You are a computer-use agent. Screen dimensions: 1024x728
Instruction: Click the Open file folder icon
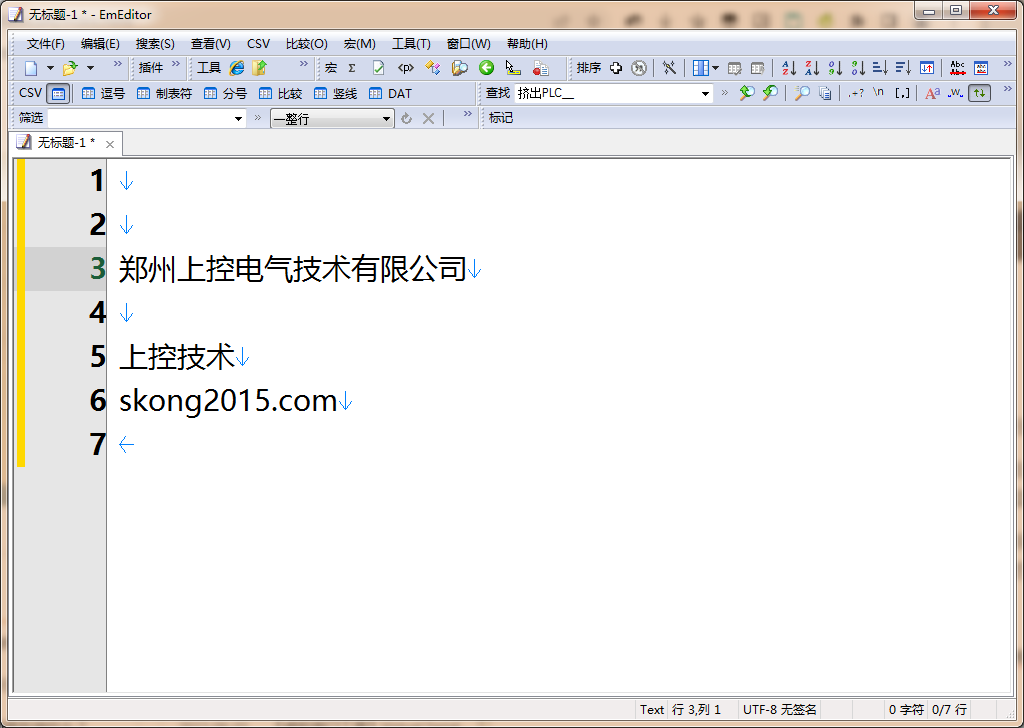coord(70,68)
